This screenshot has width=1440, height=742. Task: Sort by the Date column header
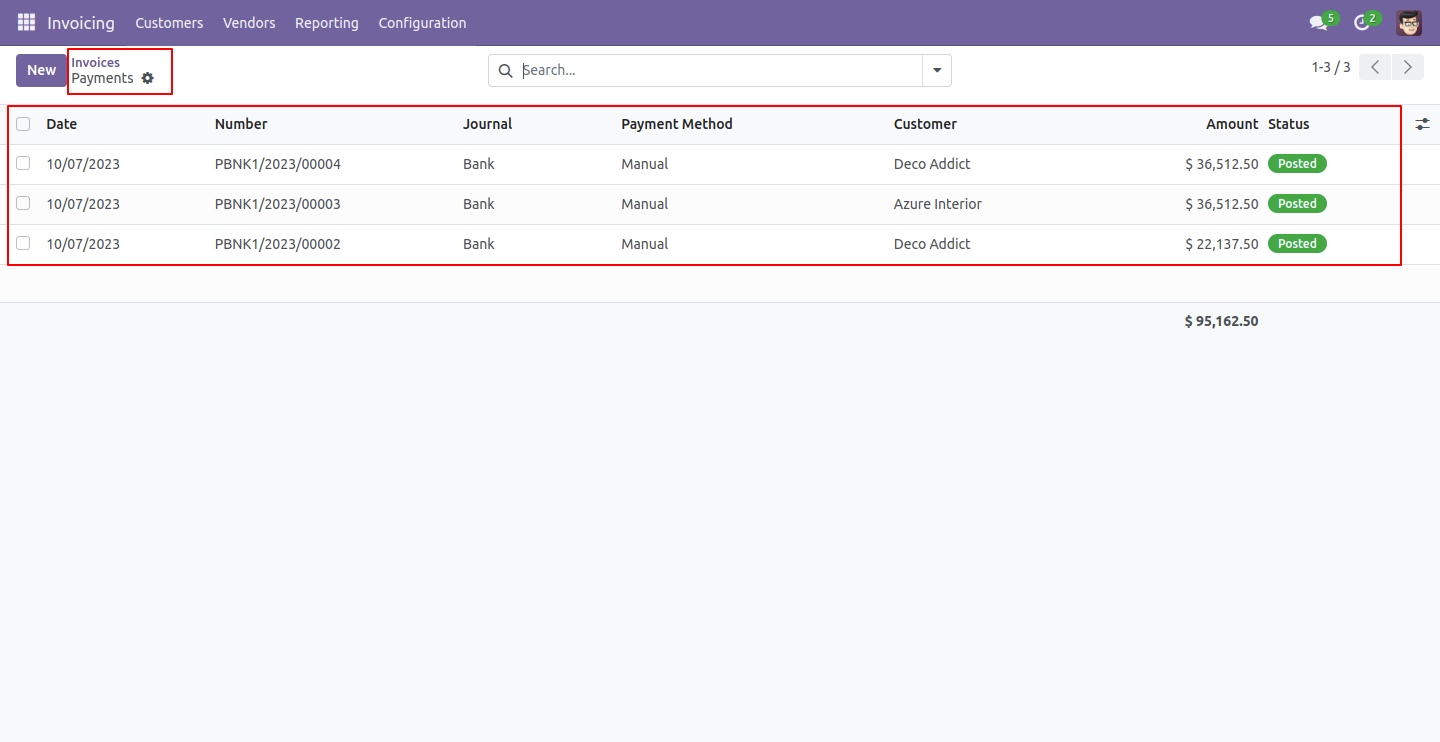[x=62, y=124]
